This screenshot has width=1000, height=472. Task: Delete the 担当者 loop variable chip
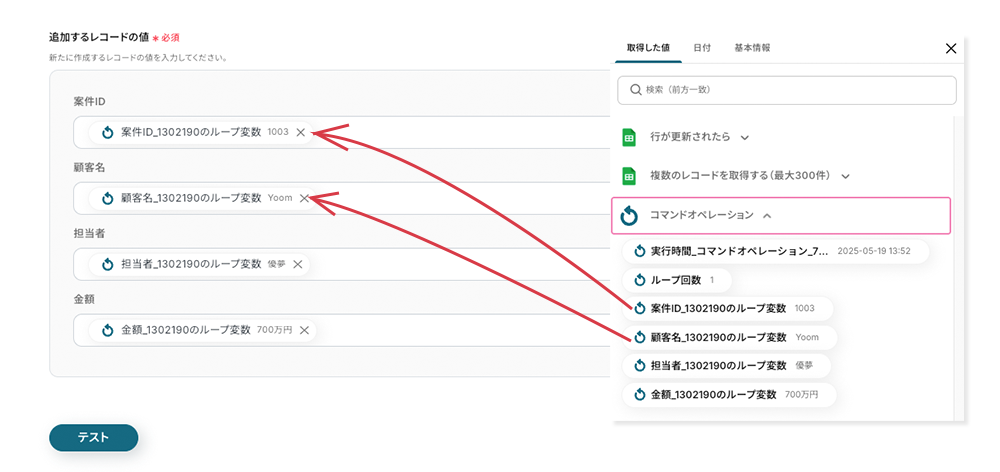(x=297, y=264)
